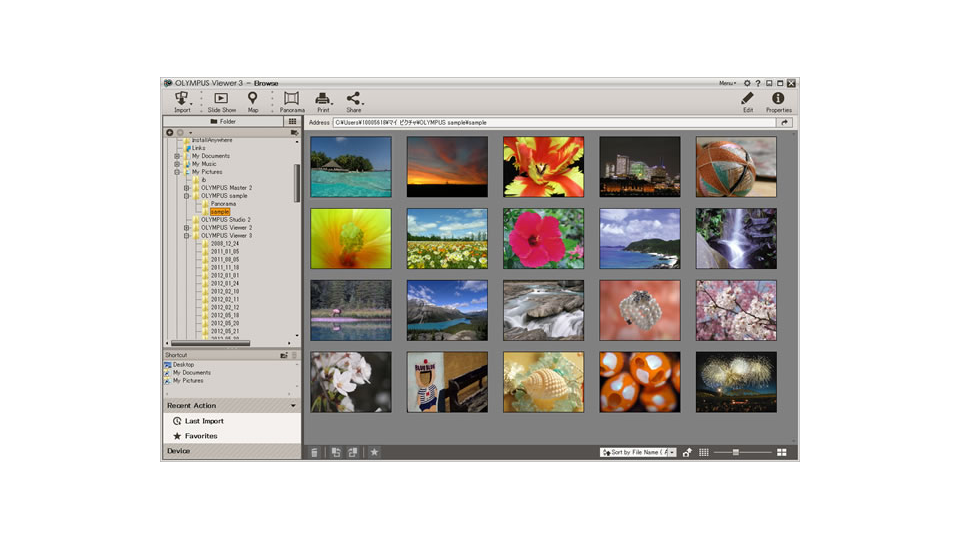
Task: Switch to Edit mode with pencil icon
Action: coord(748,102)
